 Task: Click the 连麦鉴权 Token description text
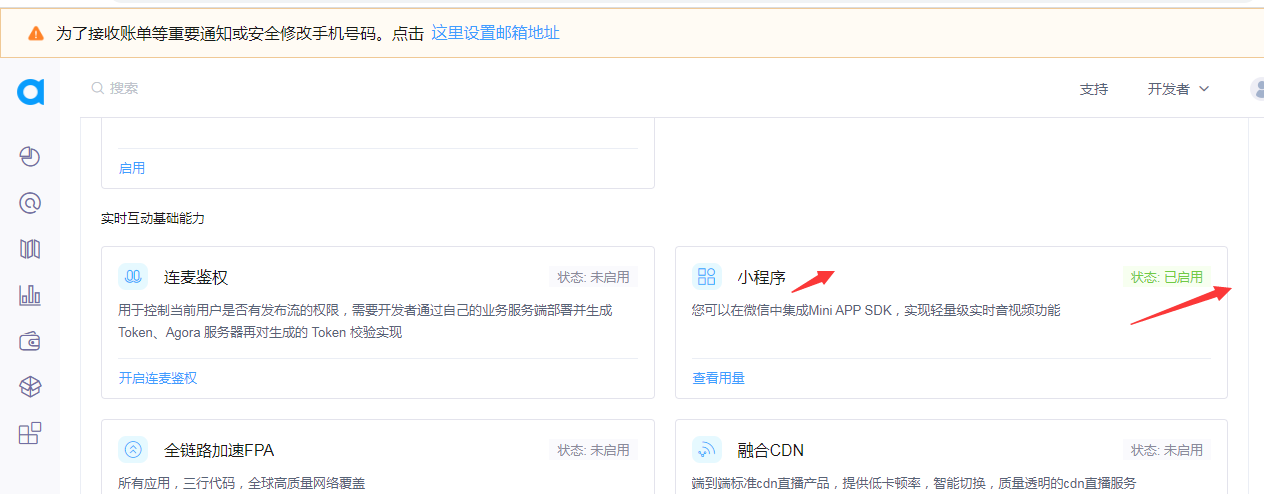pos(365,321)
